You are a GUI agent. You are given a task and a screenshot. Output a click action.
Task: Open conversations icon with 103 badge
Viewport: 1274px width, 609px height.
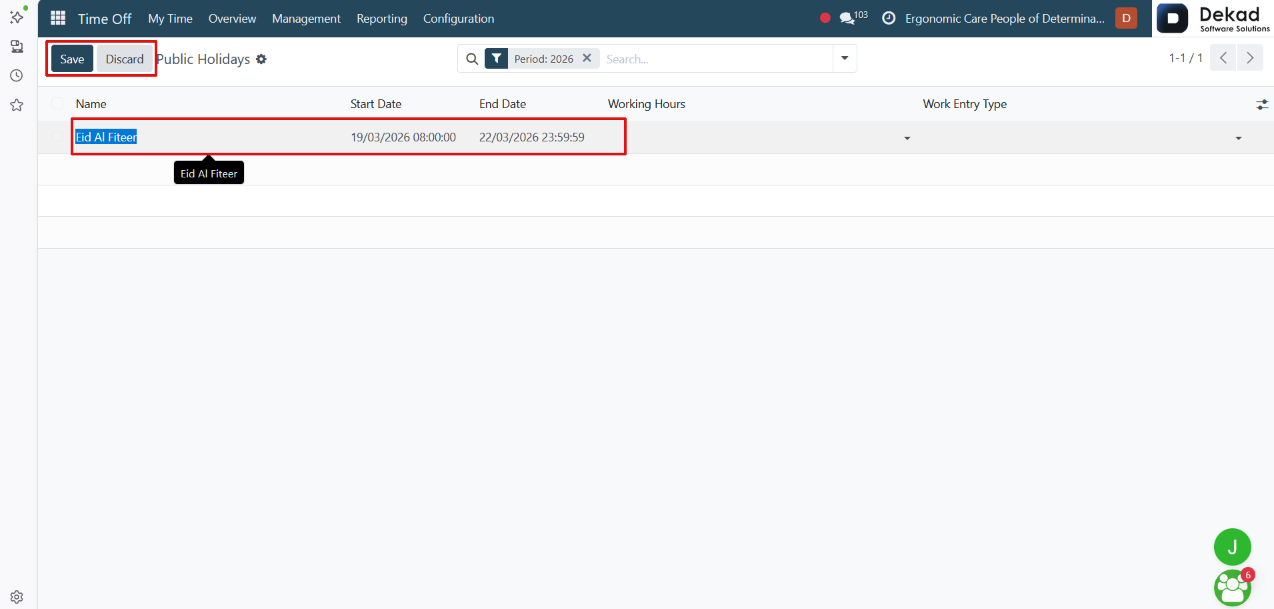[x=853, y=18]
